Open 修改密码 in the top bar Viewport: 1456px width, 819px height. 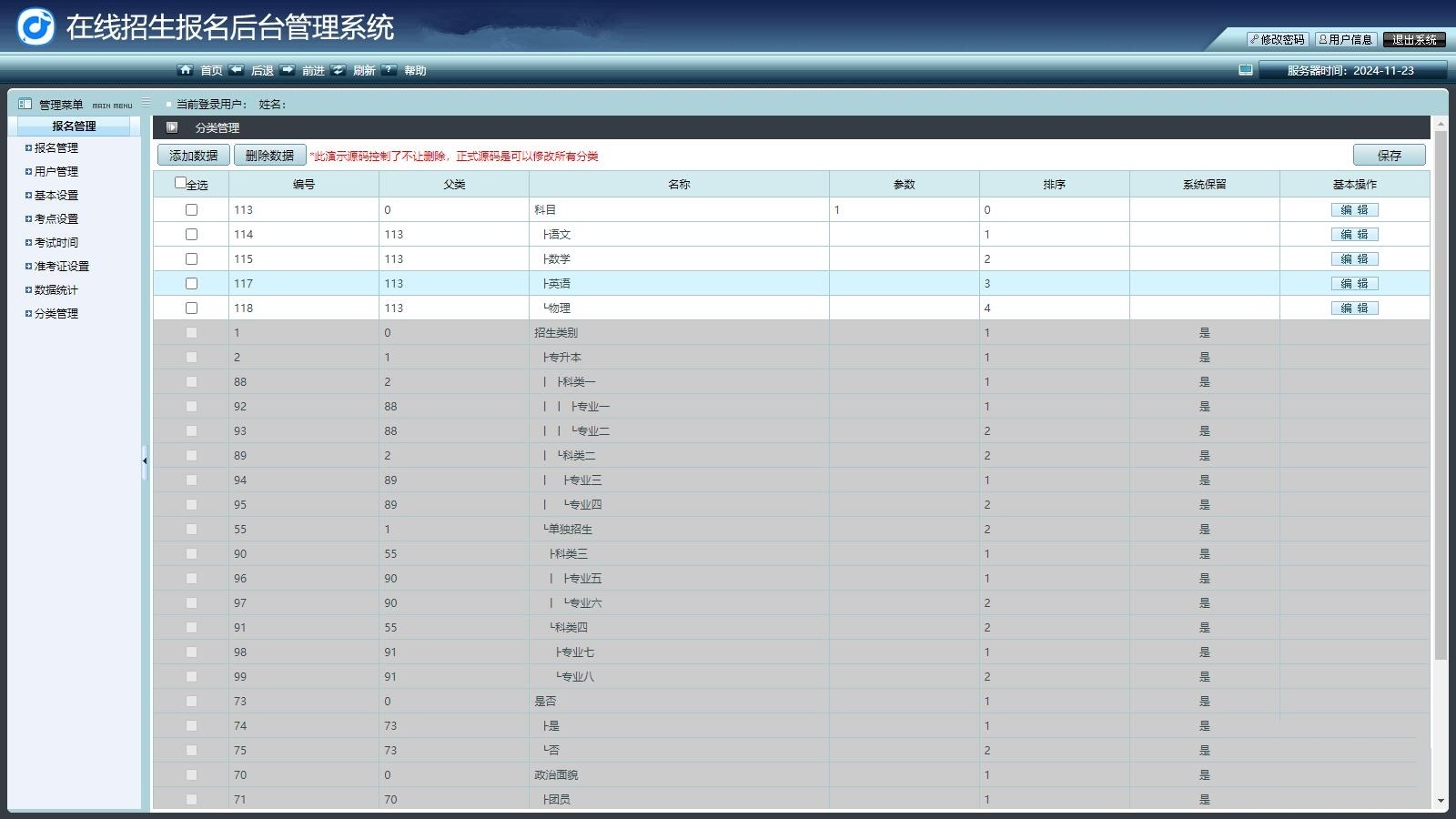pyautogui.click(x=1278, y=40)
